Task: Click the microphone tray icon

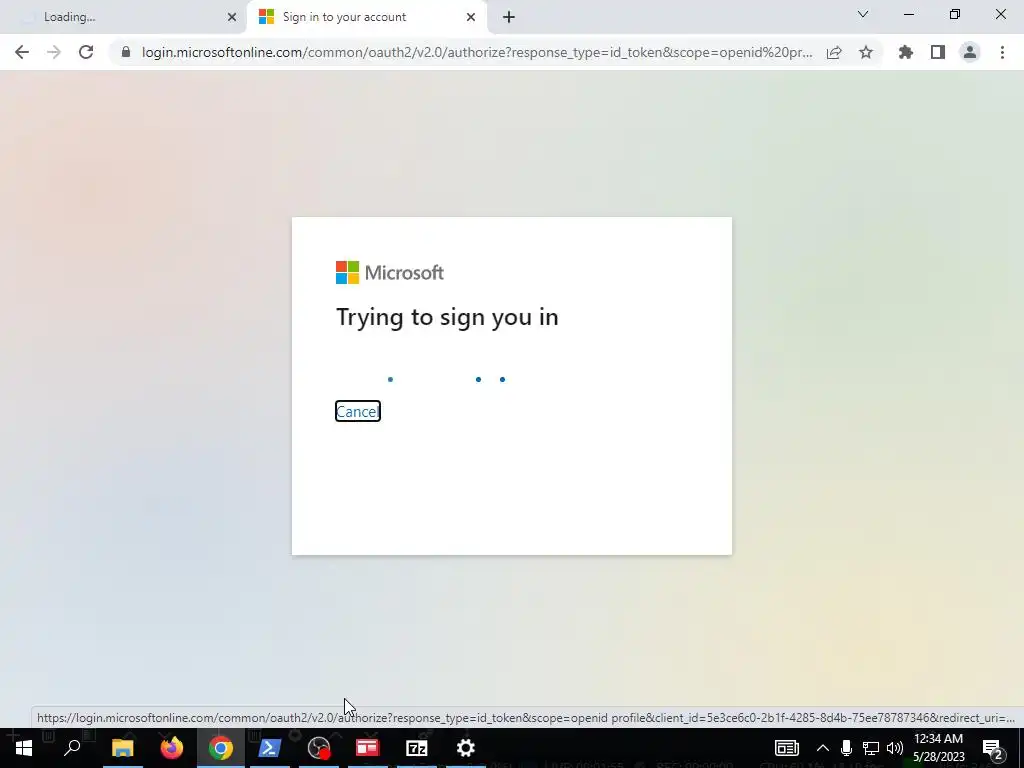Action: (846, 748)
